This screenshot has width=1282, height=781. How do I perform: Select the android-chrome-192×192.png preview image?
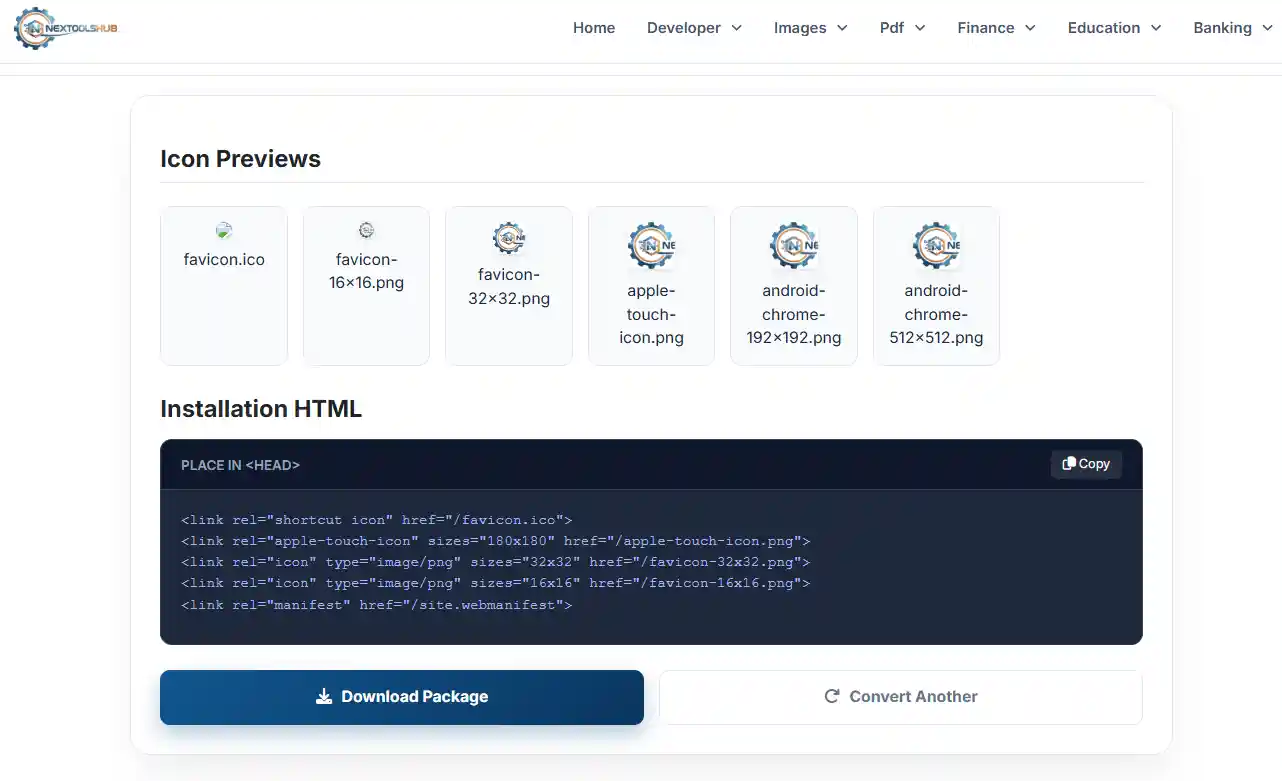(x=794, y=246)
